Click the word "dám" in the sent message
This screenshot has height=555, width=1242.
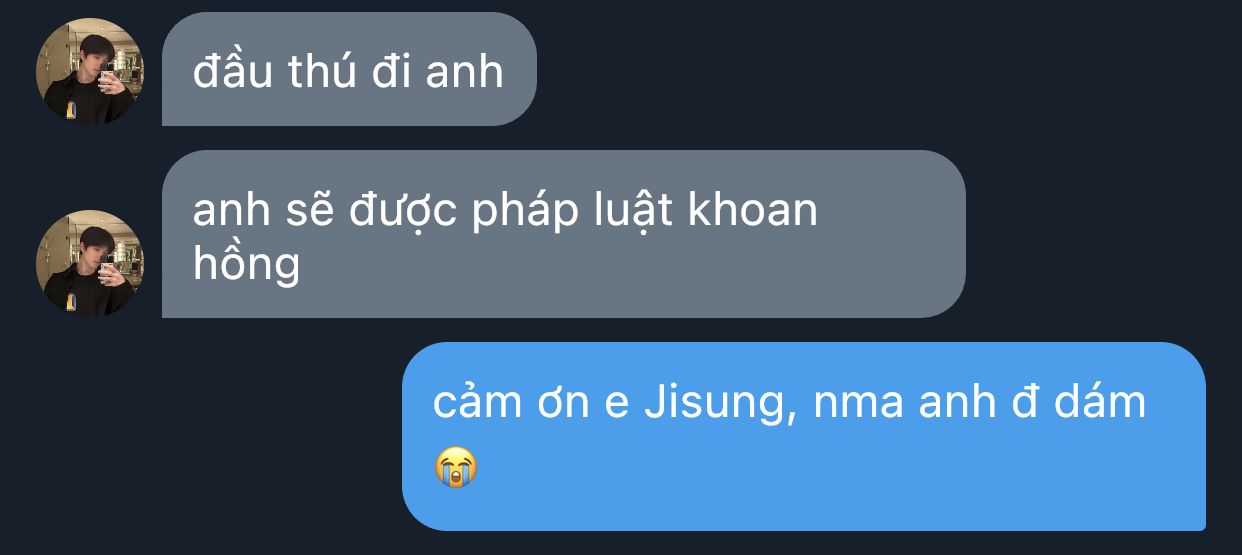[x=1100, y=404]
